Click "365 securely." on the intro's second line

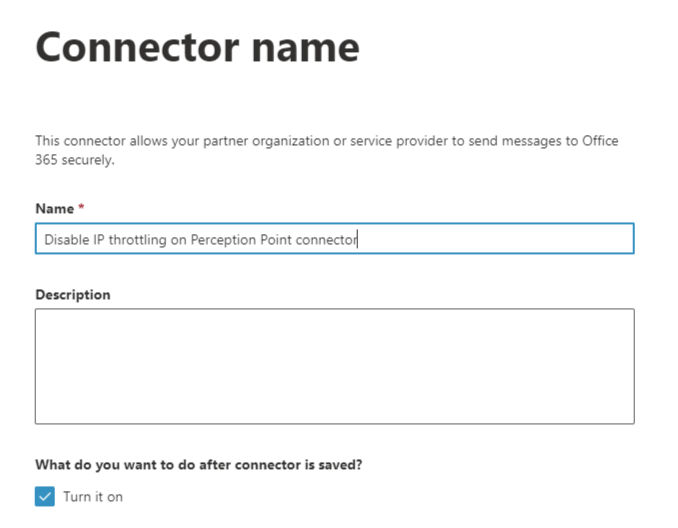tap(75, 160)
